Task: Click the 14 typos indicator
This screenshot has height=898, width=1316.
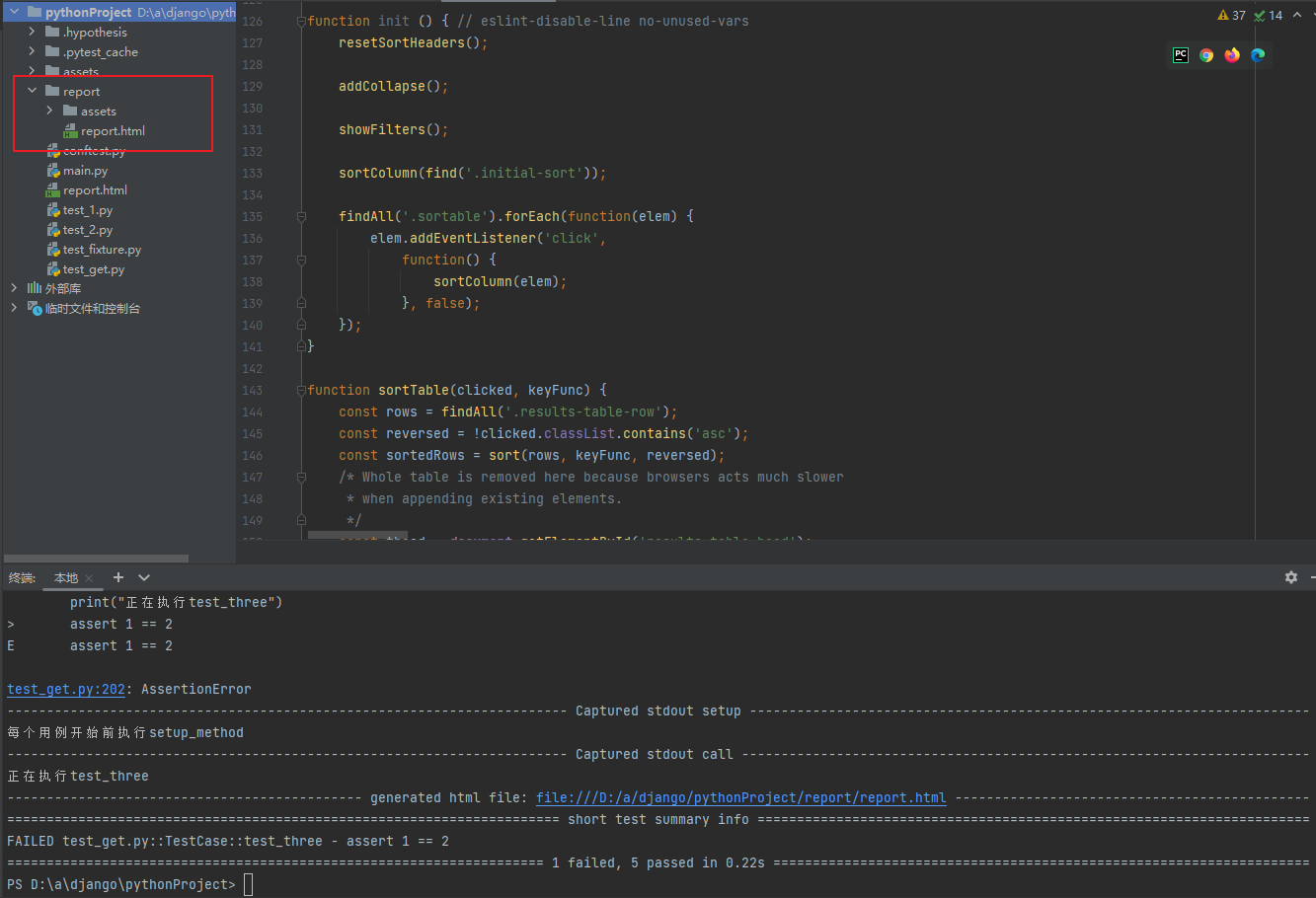Action: [1269, 15]
